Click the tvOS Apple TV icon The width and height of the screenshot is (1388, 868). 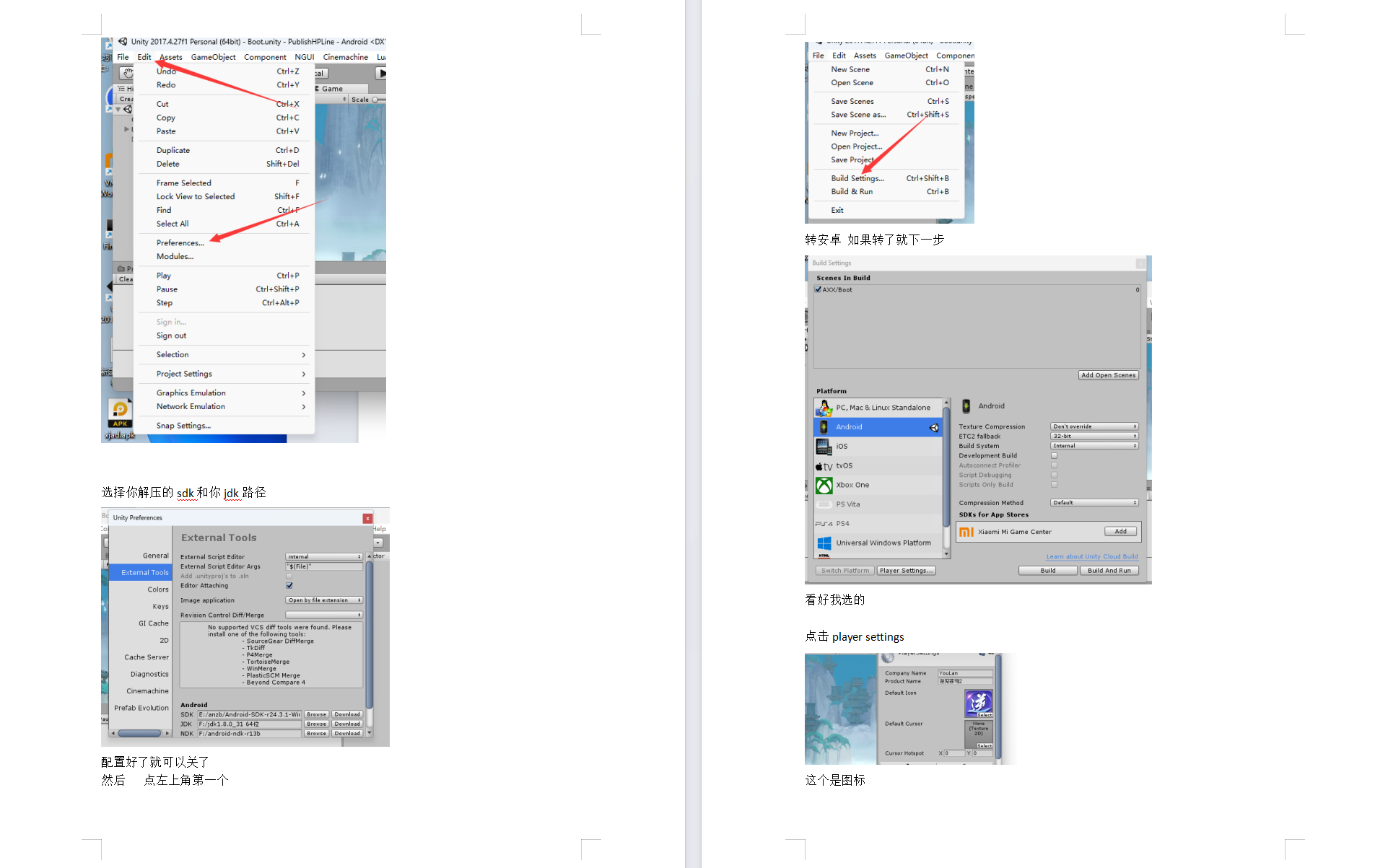click(824, 466)
